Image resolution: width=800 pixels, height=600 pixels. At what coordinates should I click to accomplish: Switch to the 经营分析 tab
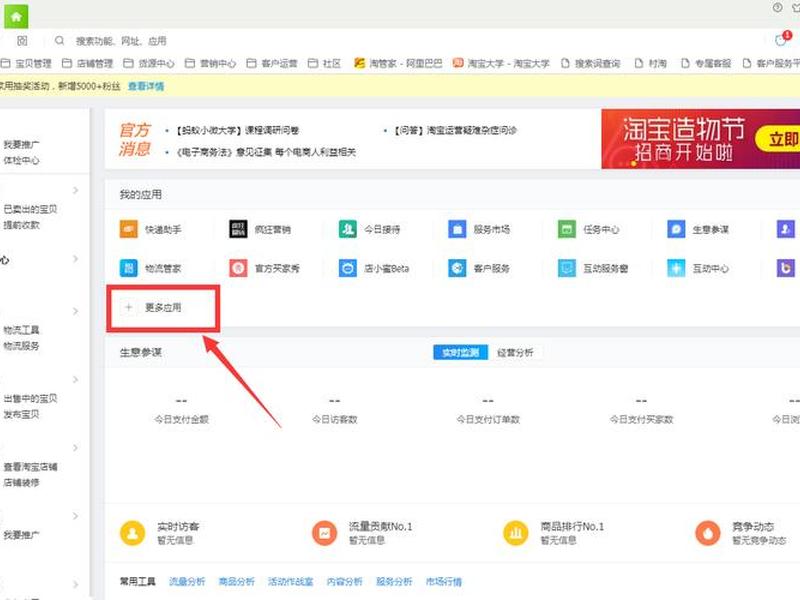click(515, 352)
